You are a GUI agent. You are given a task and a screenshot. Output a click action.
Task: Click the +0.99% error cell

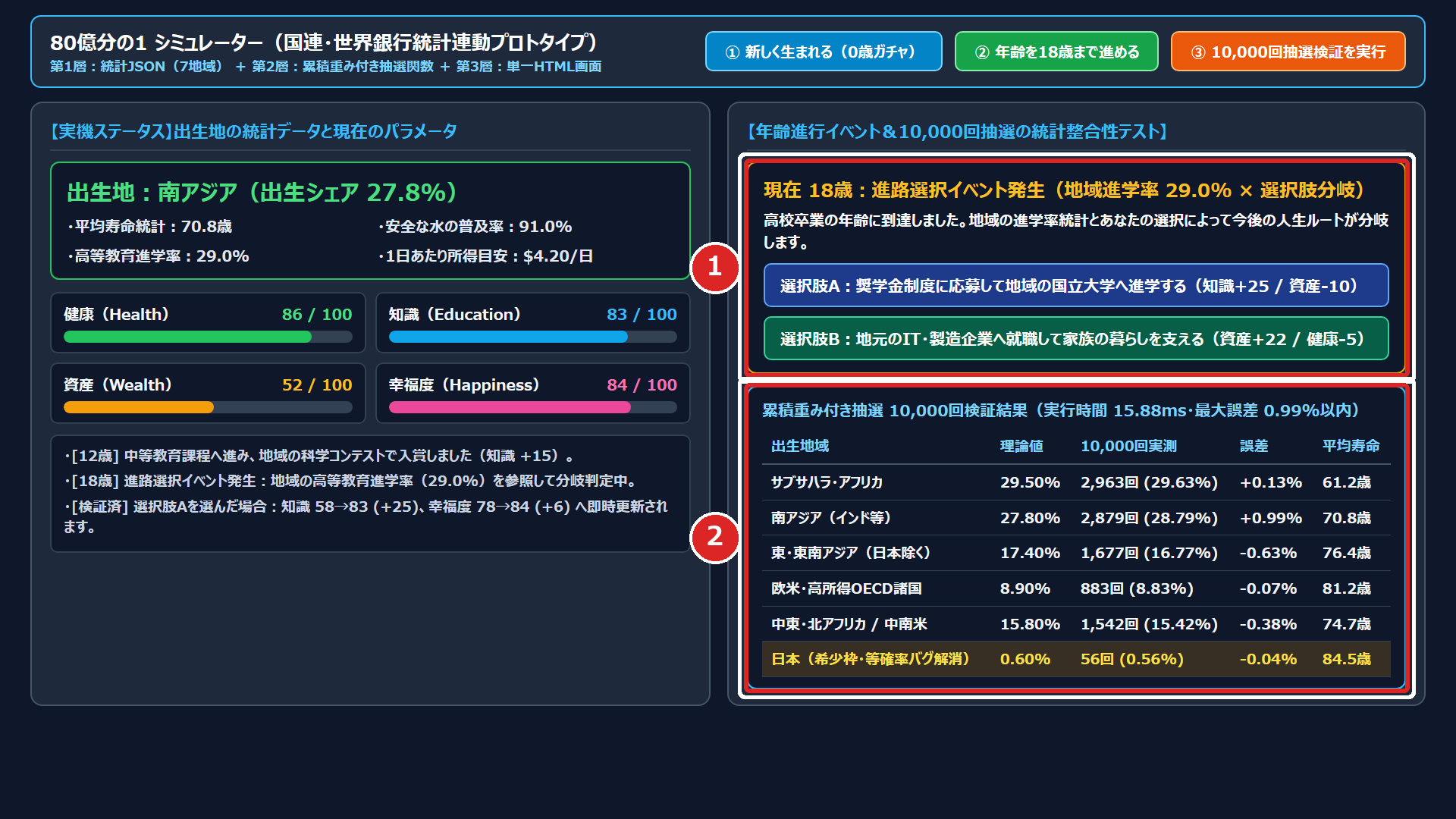(x=1271, y=518)
